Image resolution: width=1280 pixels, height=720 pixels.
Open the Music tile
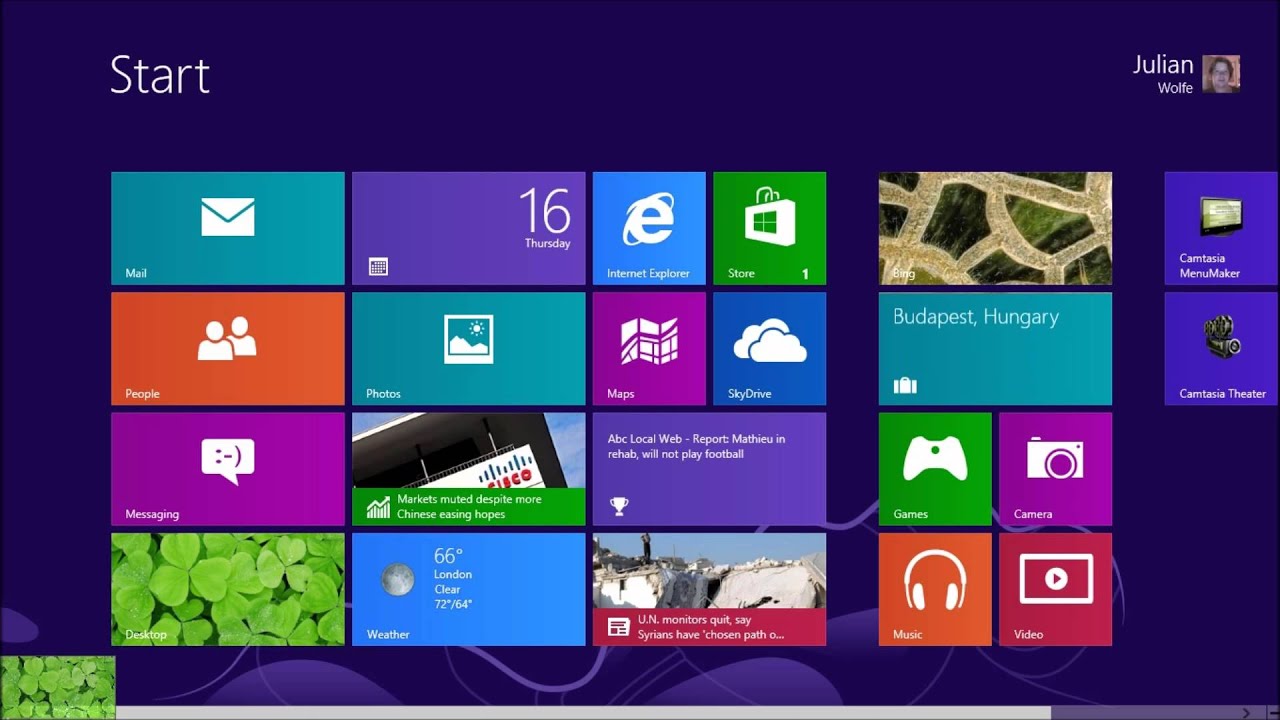click(x=935, y=589)
